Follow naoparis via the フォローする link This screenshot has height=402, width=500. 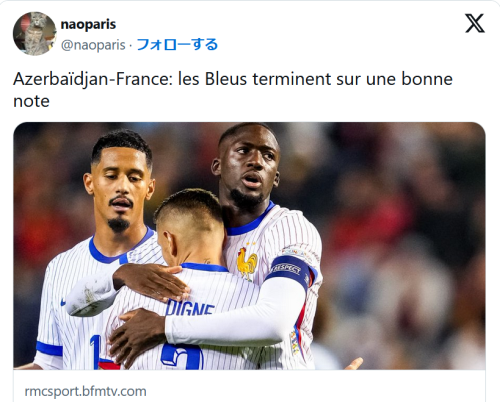pos(177,44)
